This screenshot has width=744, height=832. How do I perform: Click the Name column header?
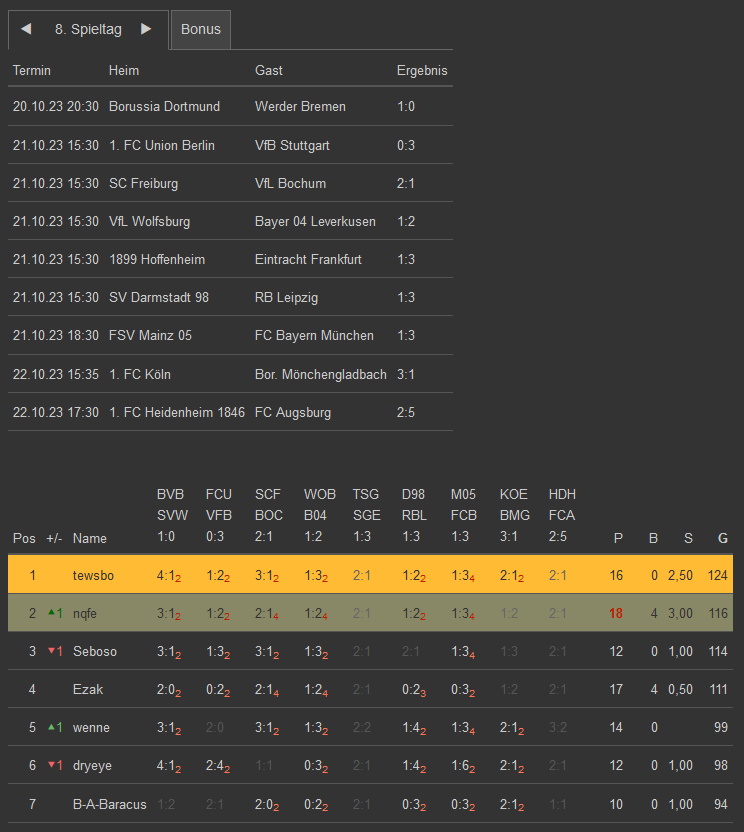pos(89,538)
